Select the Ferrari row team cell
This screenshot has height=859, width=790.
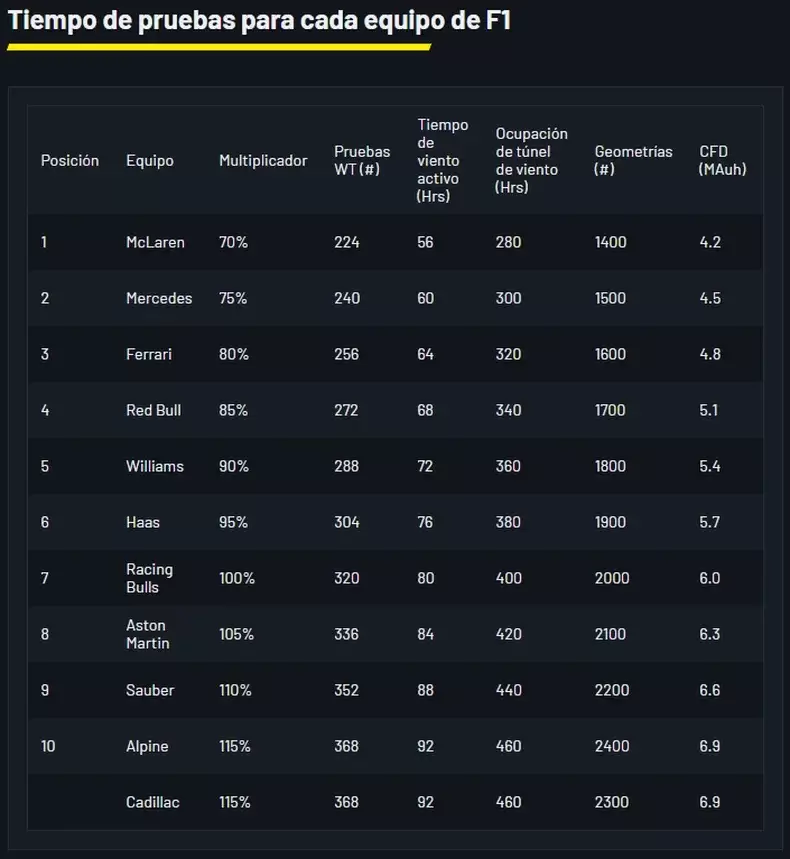149,354
